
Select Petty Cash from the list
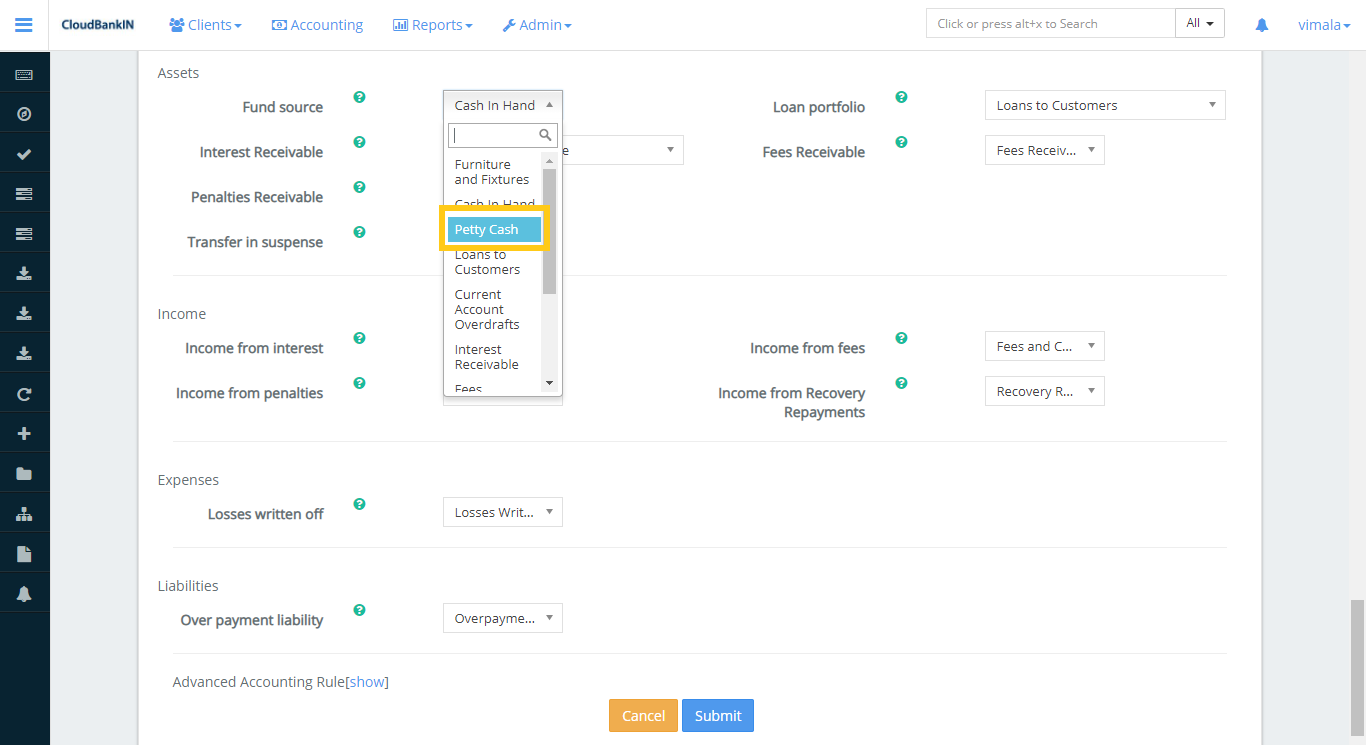click(x=494, y=230)
